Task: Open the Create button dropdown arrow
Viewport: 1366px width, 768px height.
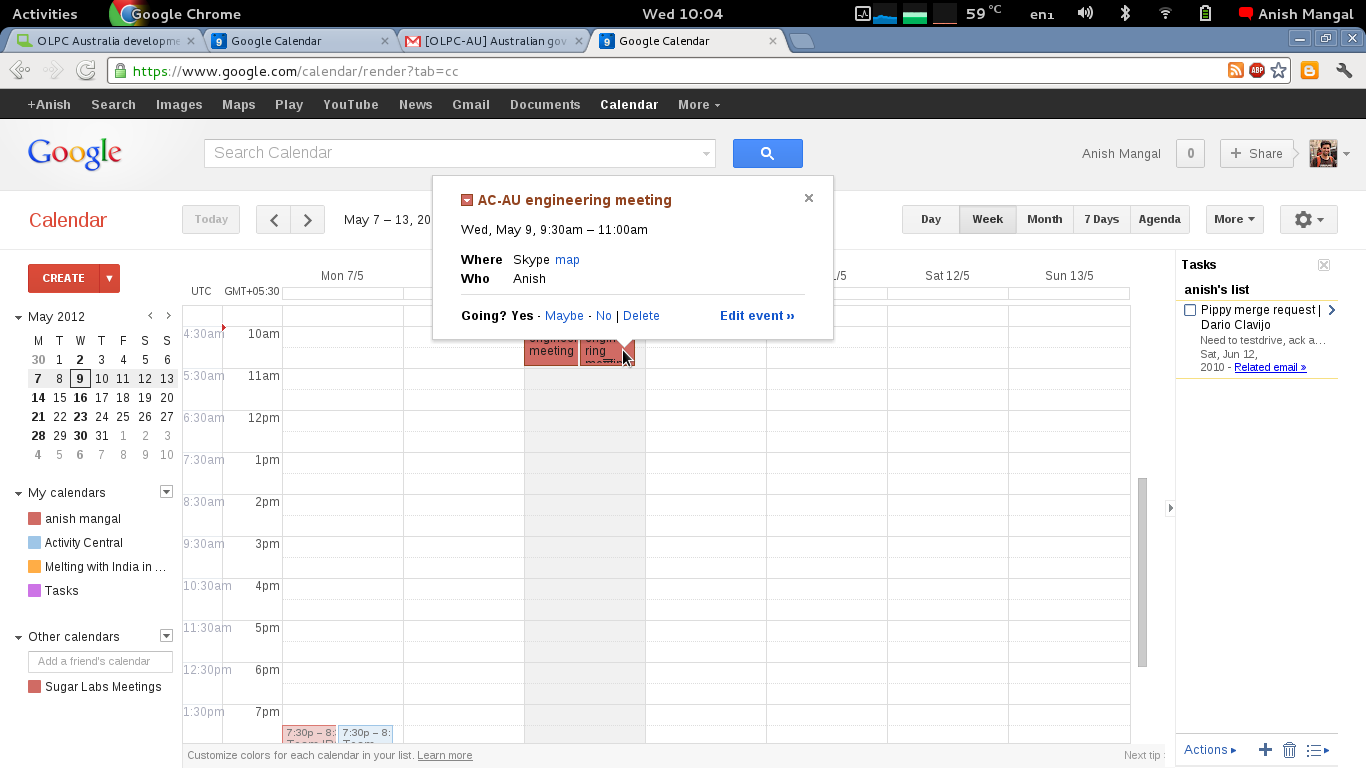Action: (x=110, y=278)
